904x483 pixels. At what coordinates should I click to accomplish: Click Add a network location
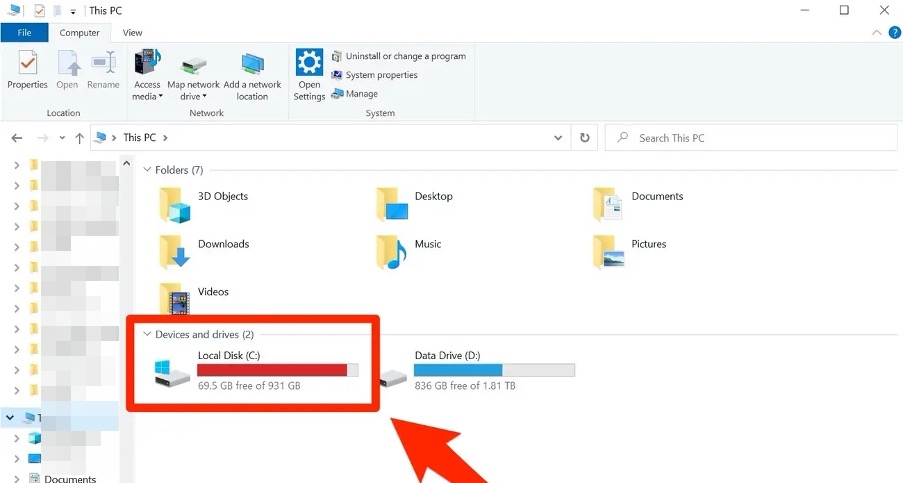click(x=252, y=76)
